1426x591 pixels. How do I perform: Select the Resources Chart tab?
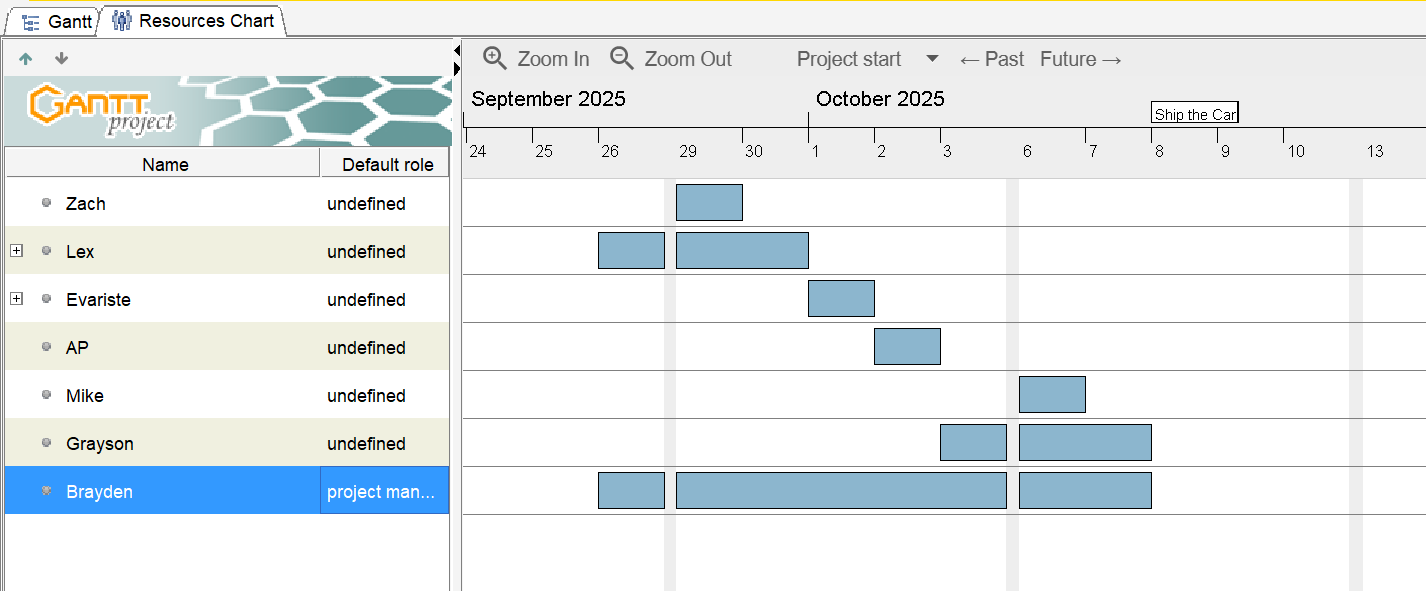193,21
